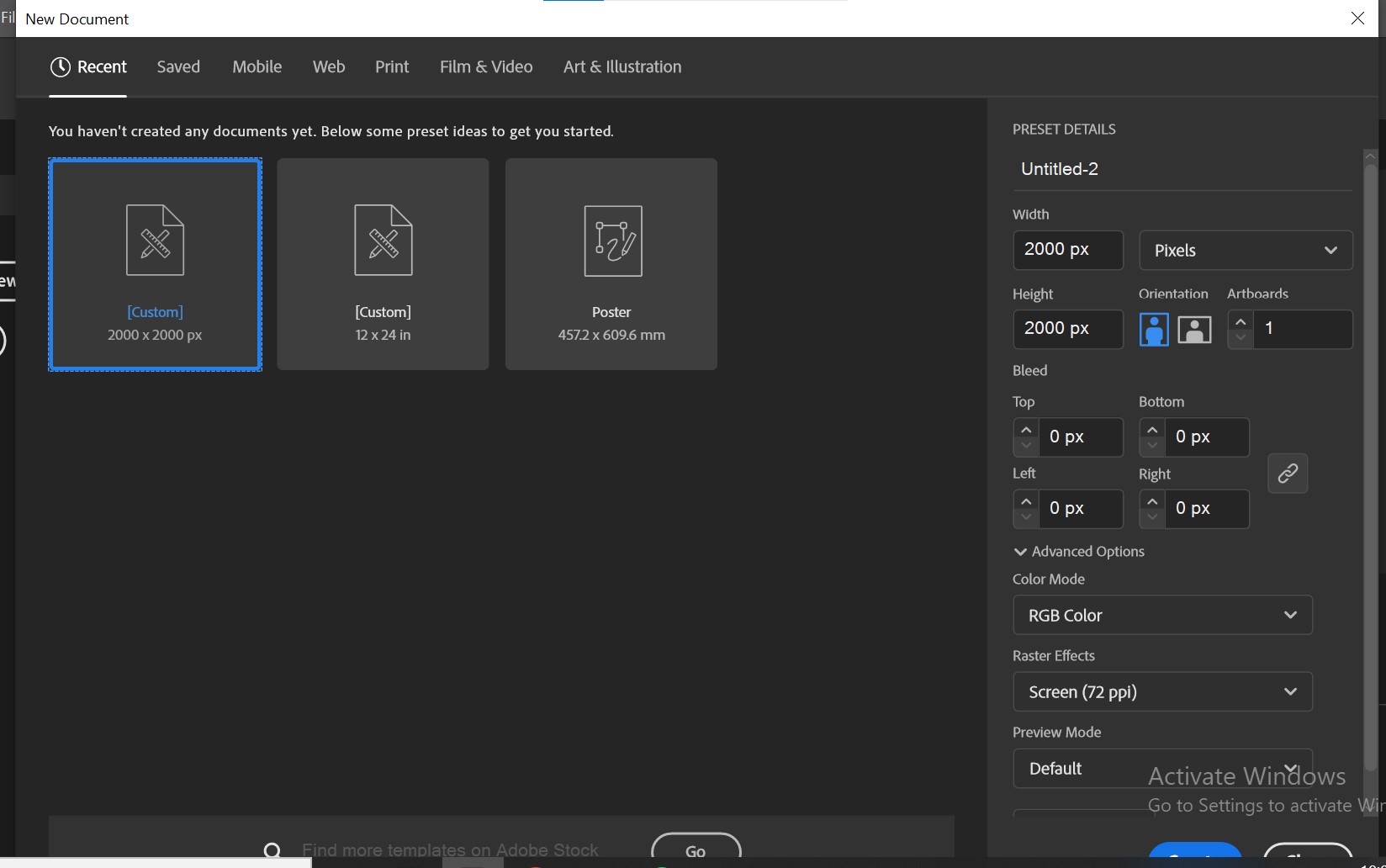Switch to the Saved tab
This screenshot has height=868, width=1386.
(178, 66)
